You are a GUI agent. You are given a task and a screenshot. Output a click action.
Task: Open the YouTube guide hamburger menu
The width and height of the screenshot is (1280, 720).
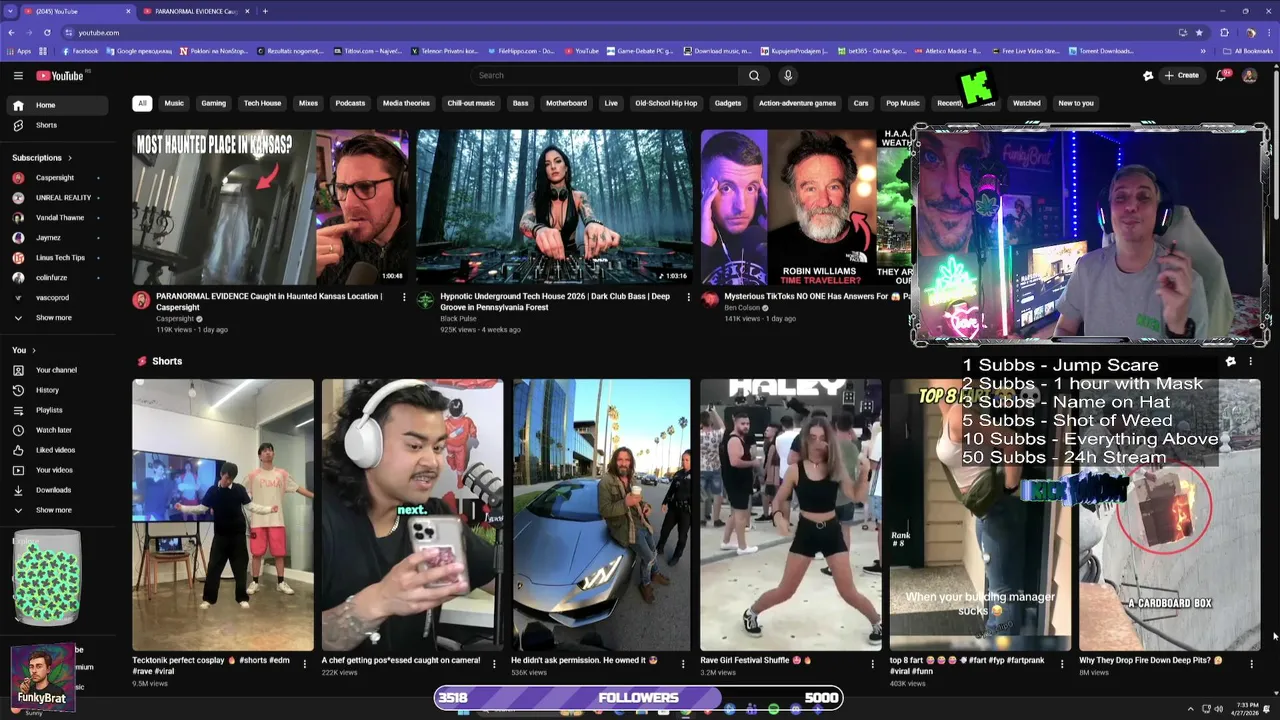click(x=18, y=75)
